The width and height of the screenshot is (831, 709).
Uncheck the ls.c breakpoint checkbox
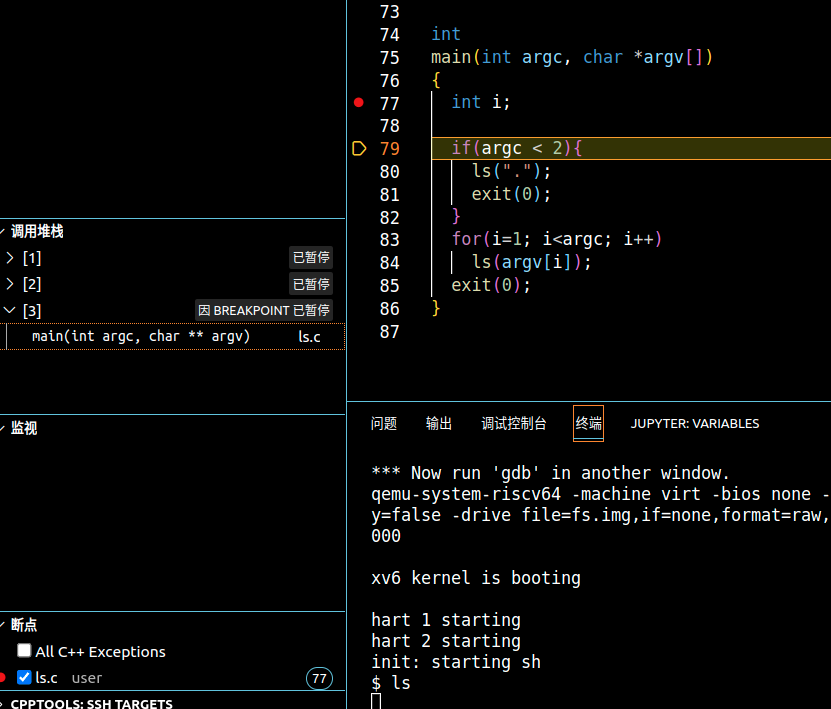pyautogui.click(x=24, y=677)
